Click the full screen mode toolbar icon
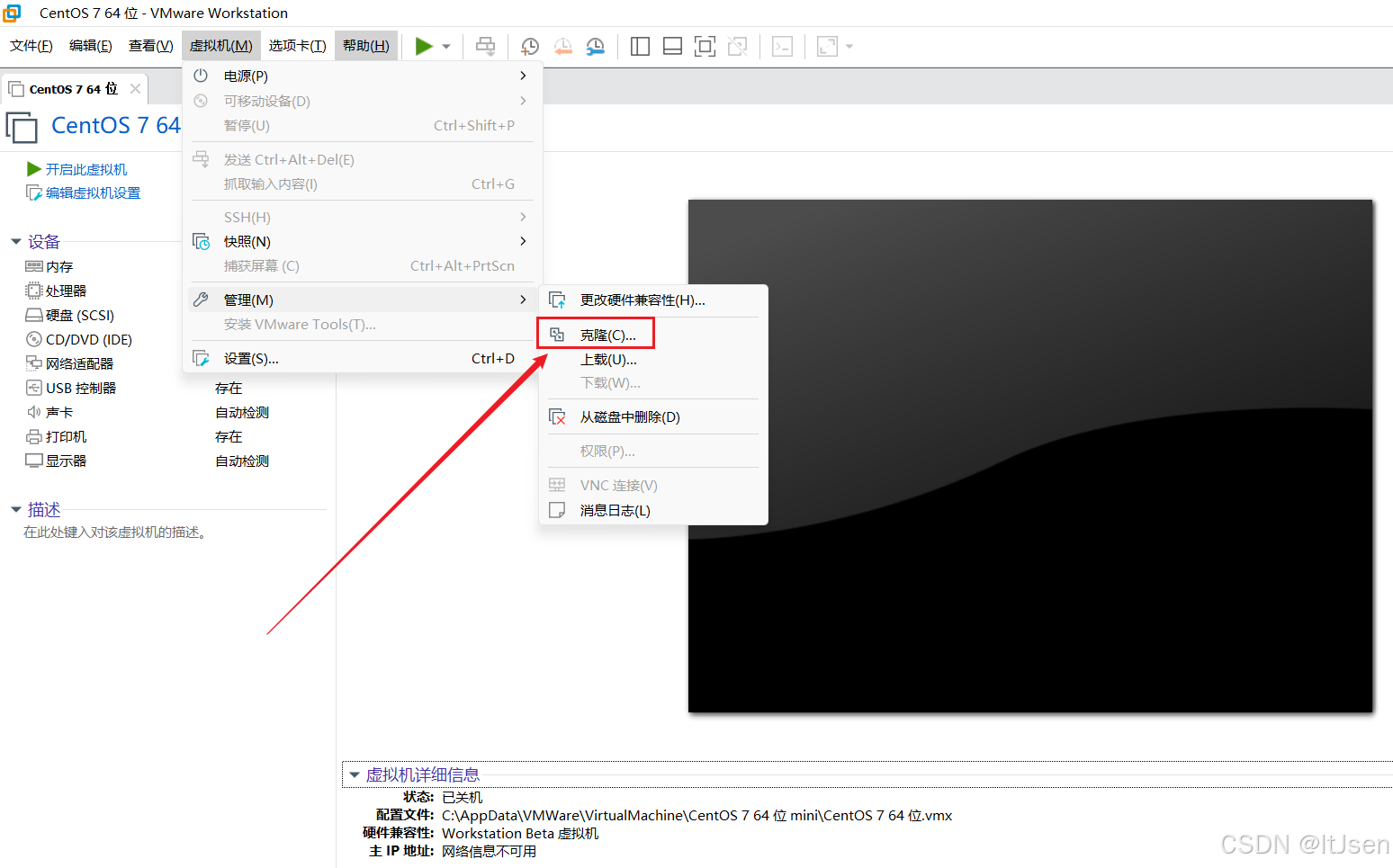 tap(705, 47)
